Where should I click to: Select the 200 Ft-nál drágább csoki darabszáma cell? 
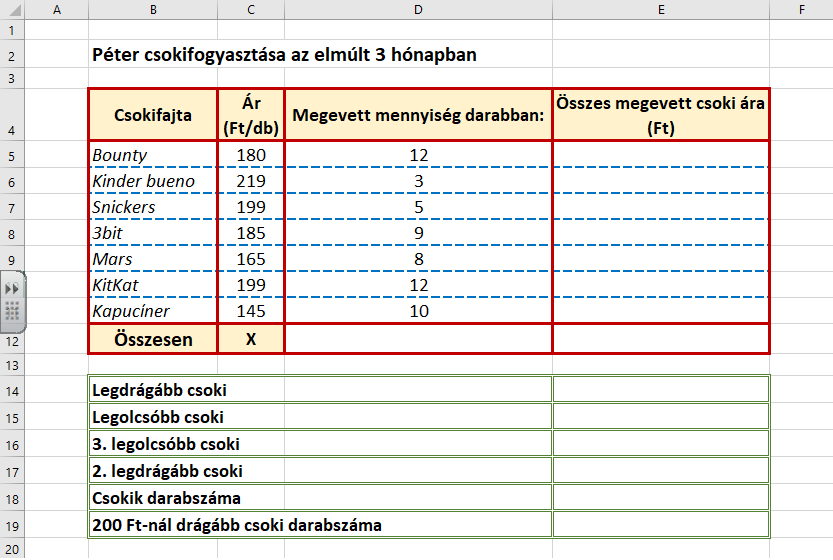320,524
